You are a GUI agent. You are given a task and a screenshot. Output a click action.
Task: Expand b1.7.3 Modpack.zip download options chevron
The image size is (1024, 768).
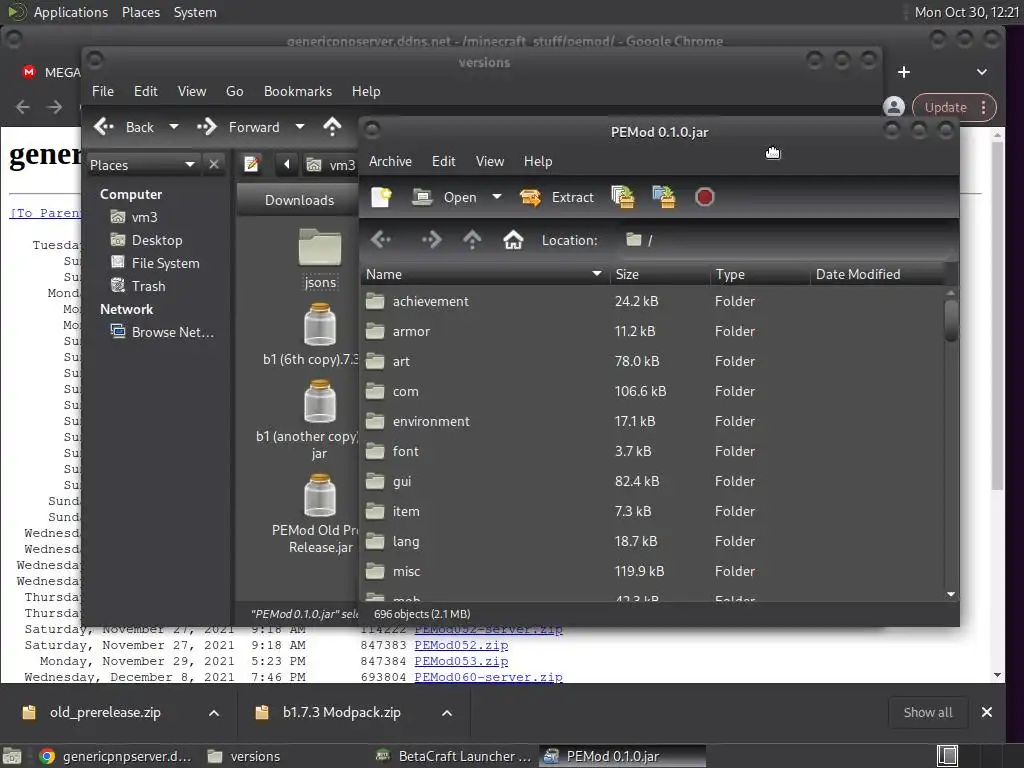[447, 712]
